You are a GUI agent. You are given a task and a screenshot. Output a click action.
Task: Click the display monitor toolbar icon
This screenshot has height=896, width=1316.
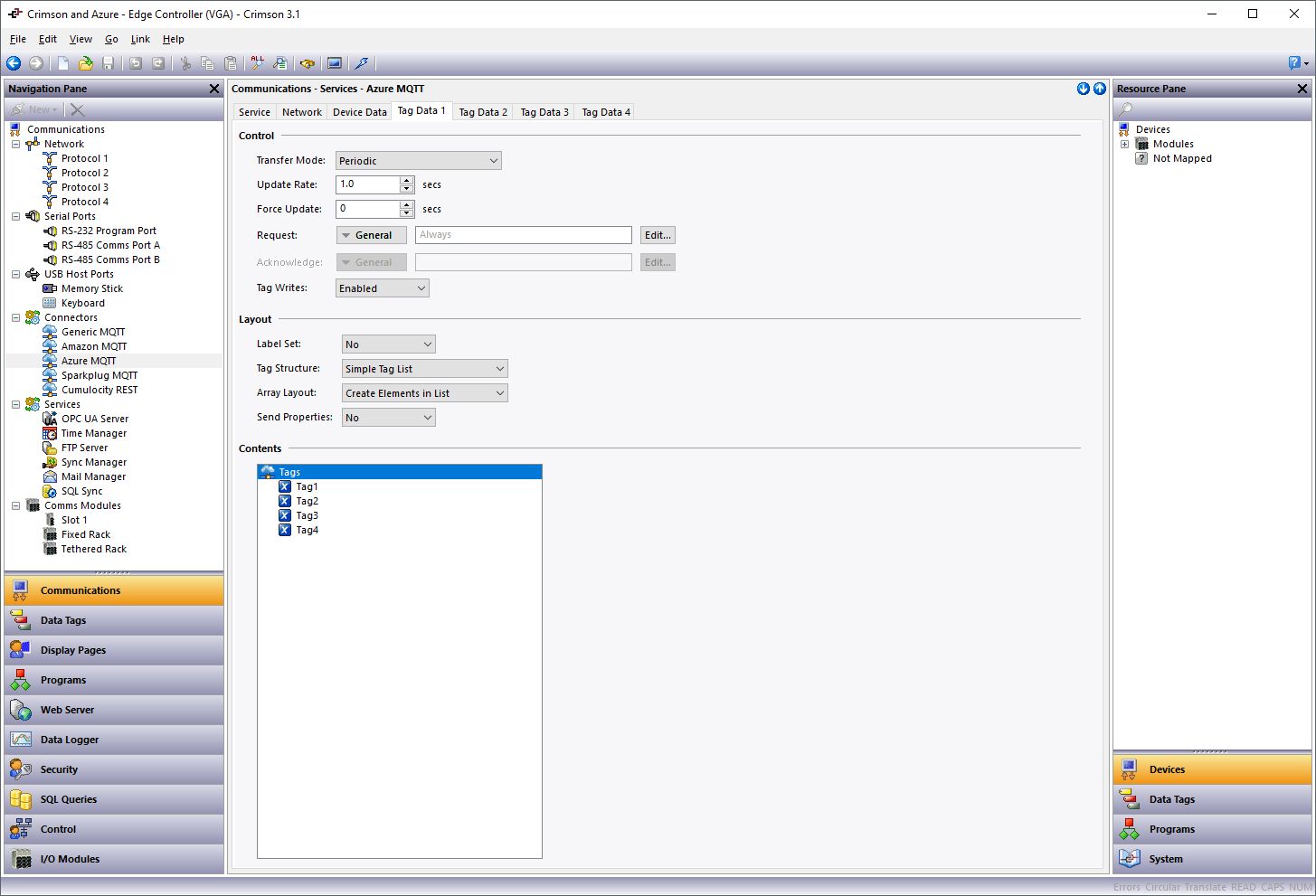click(x=335, y=63)
